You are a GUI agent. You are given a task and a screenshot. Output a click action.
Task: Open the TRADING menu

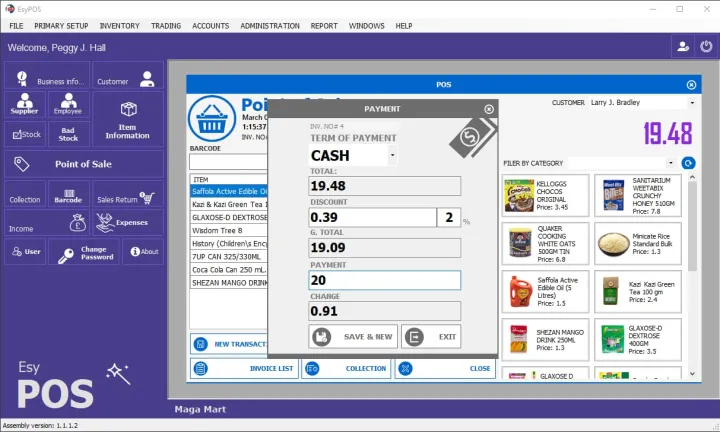166,26
